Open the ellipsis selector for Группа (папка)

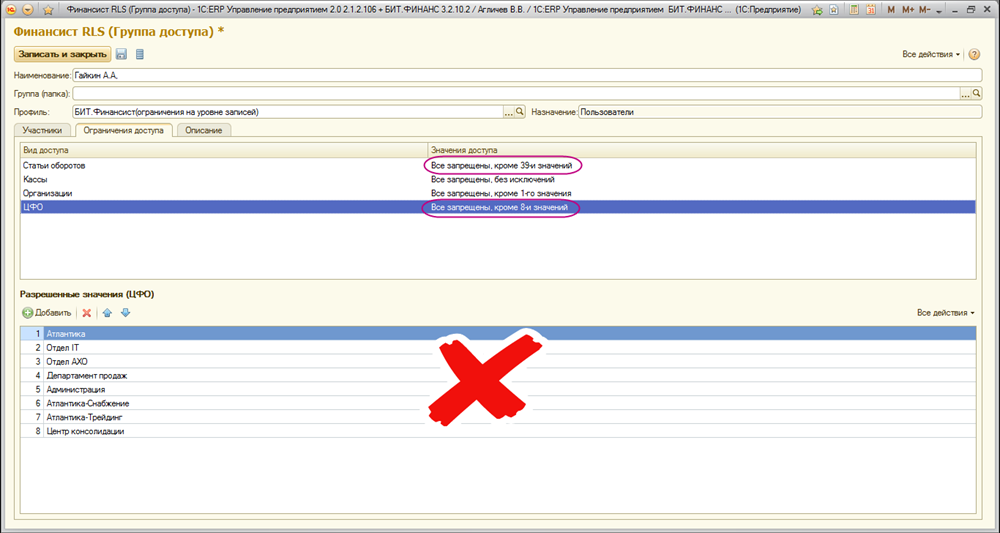click(x=966, y=93)
